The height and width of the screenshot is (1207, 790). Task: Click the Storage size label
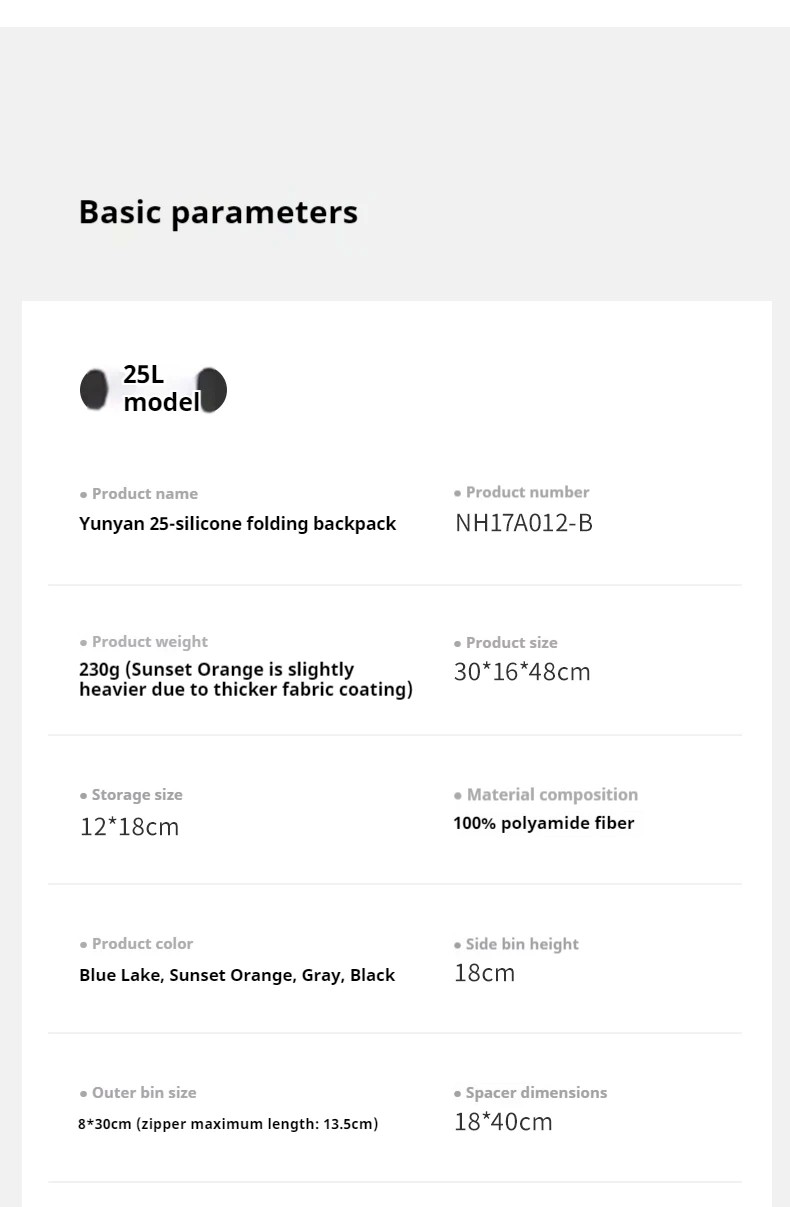(x=131, y=795)
